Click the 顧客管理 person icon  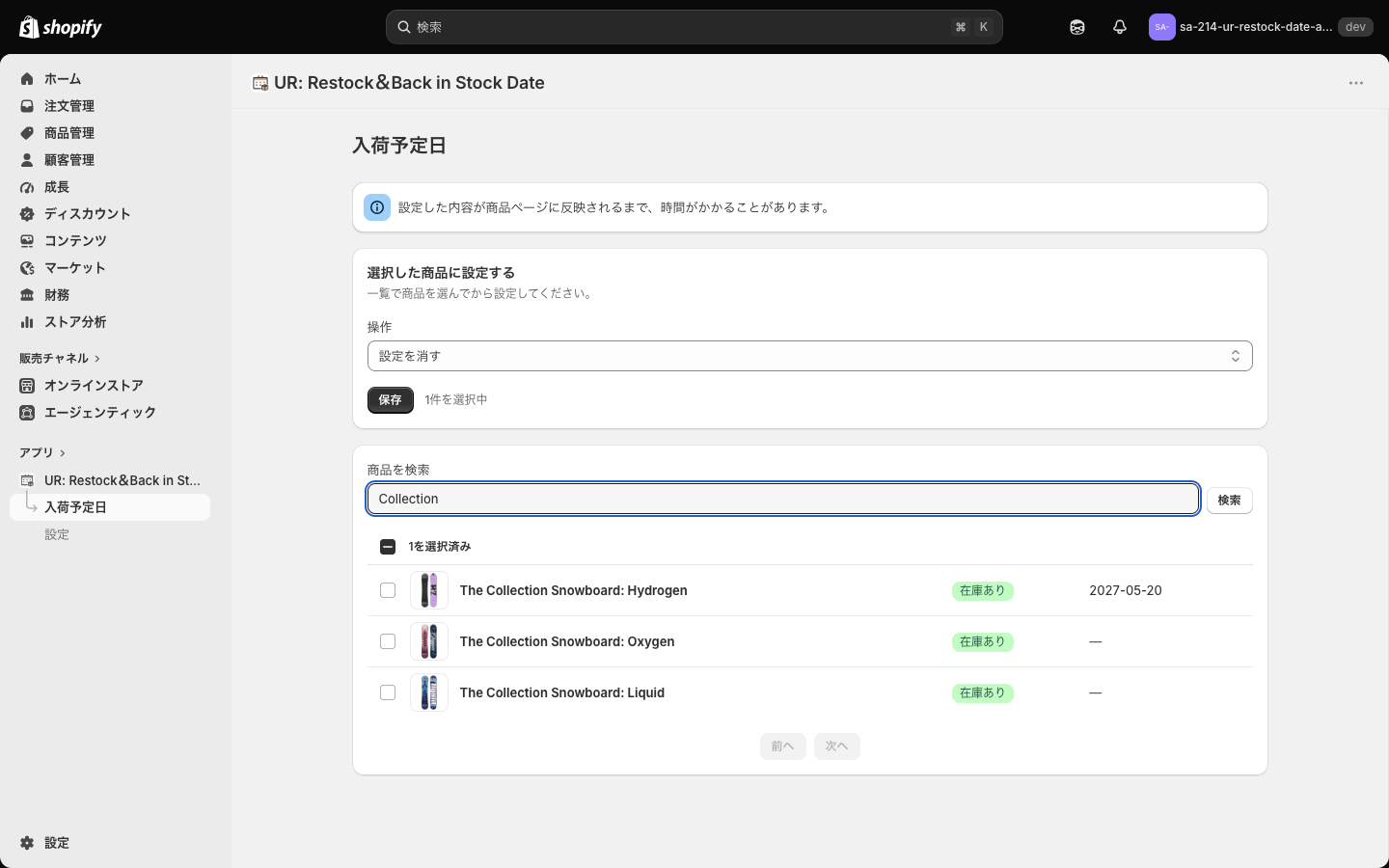click(27, 160)
